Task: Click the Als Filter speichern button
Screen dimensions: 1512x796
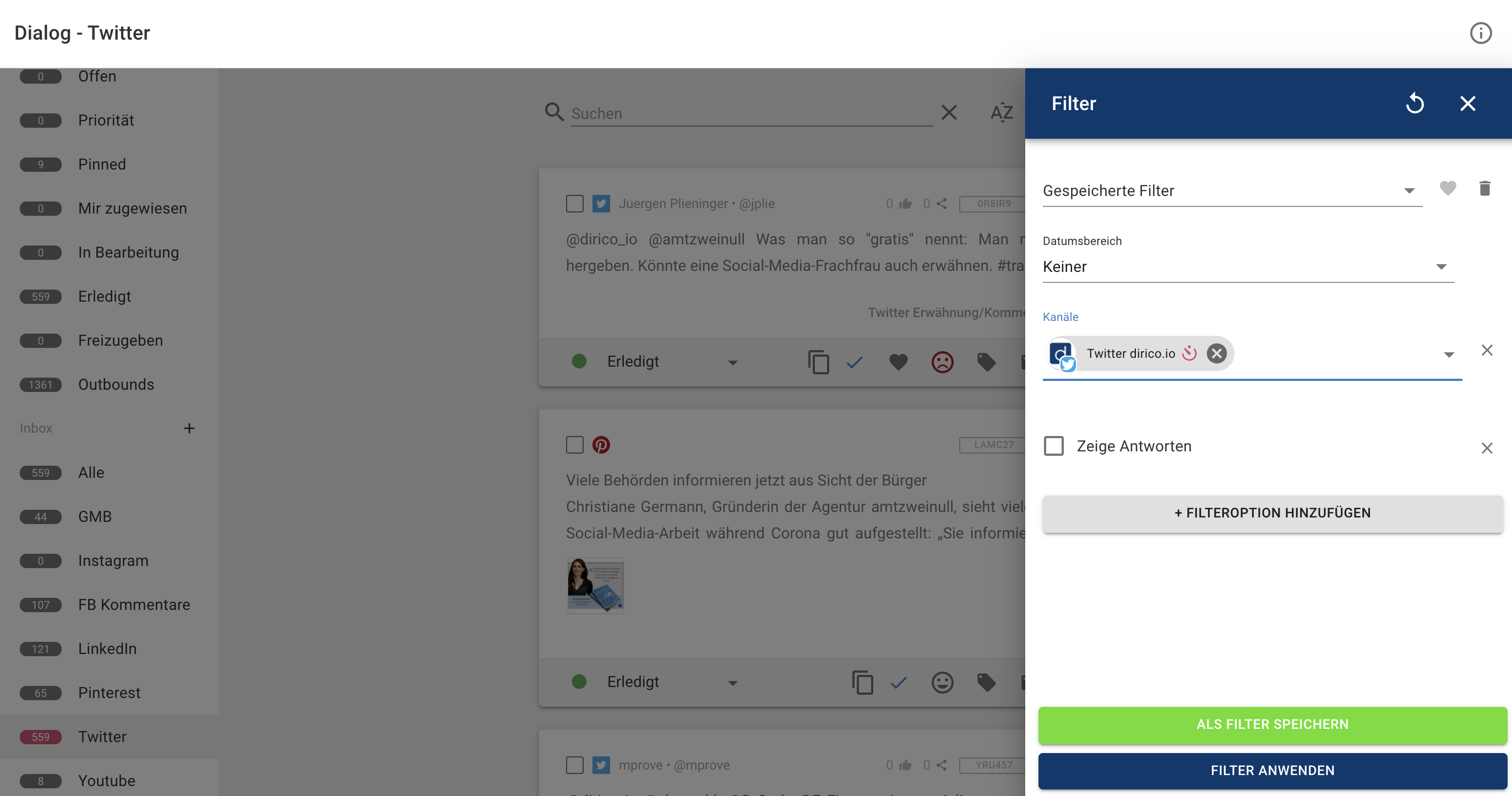Action: tap(1271, 724)
